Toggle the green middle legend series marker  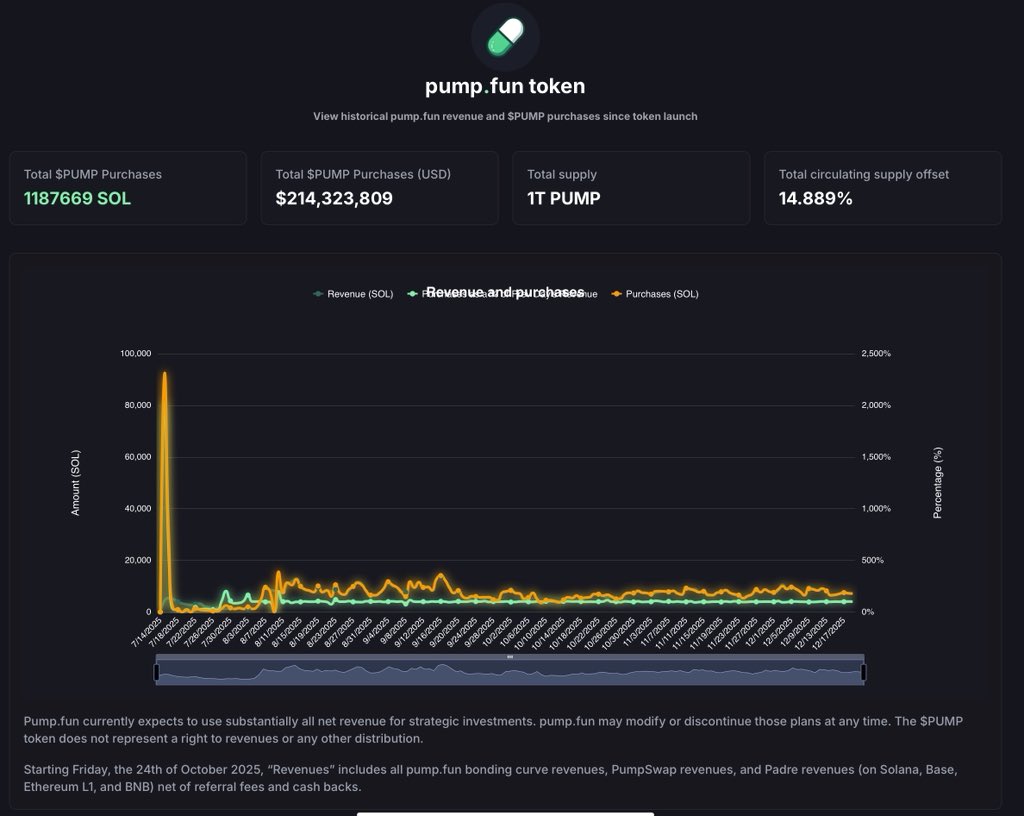[412, 294]
